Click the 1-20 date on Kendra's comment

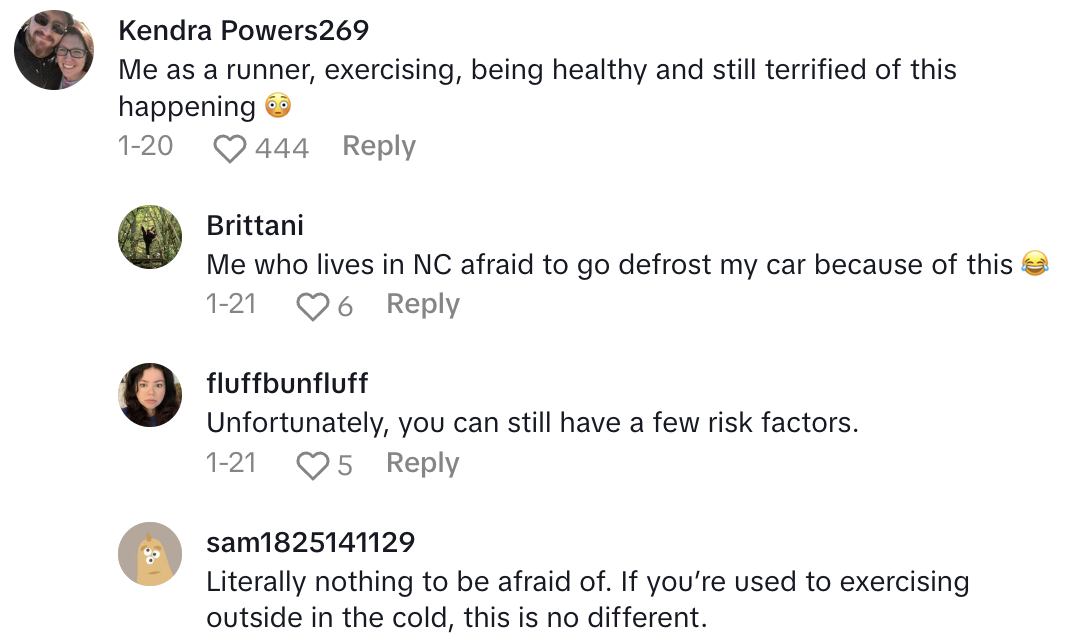pyautogui.click(x=145, y=146)
